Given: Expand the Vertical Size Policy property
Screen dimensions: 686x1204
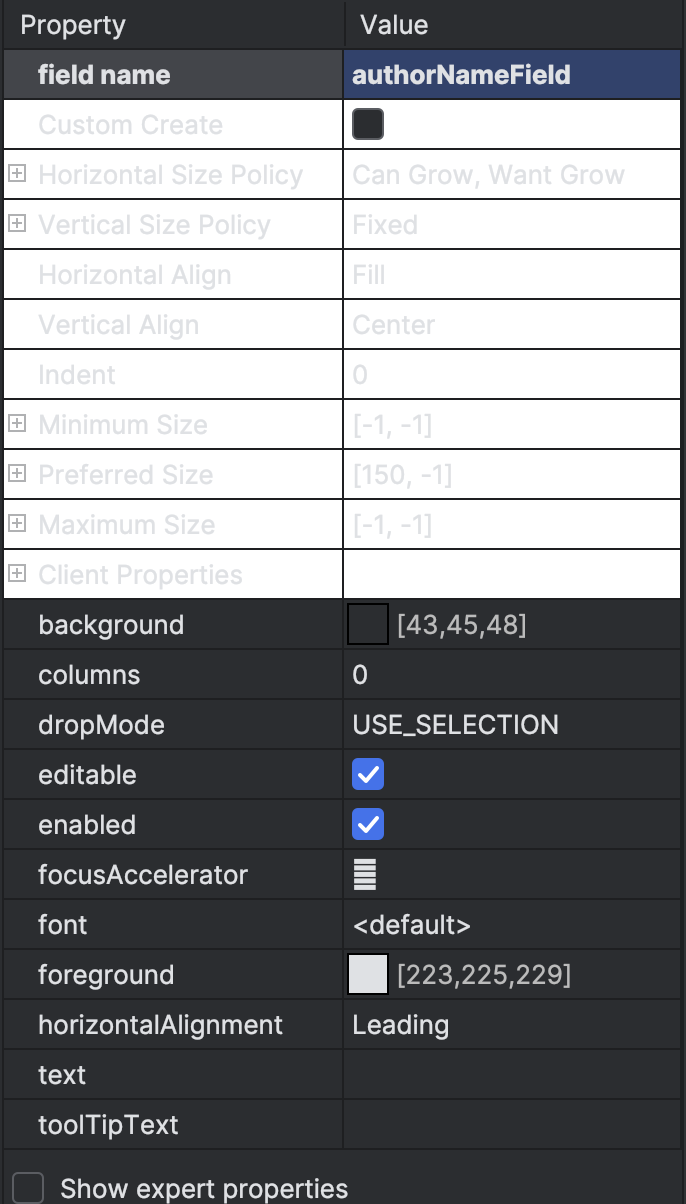Looking at the screenshot, I should pos(16,224).
